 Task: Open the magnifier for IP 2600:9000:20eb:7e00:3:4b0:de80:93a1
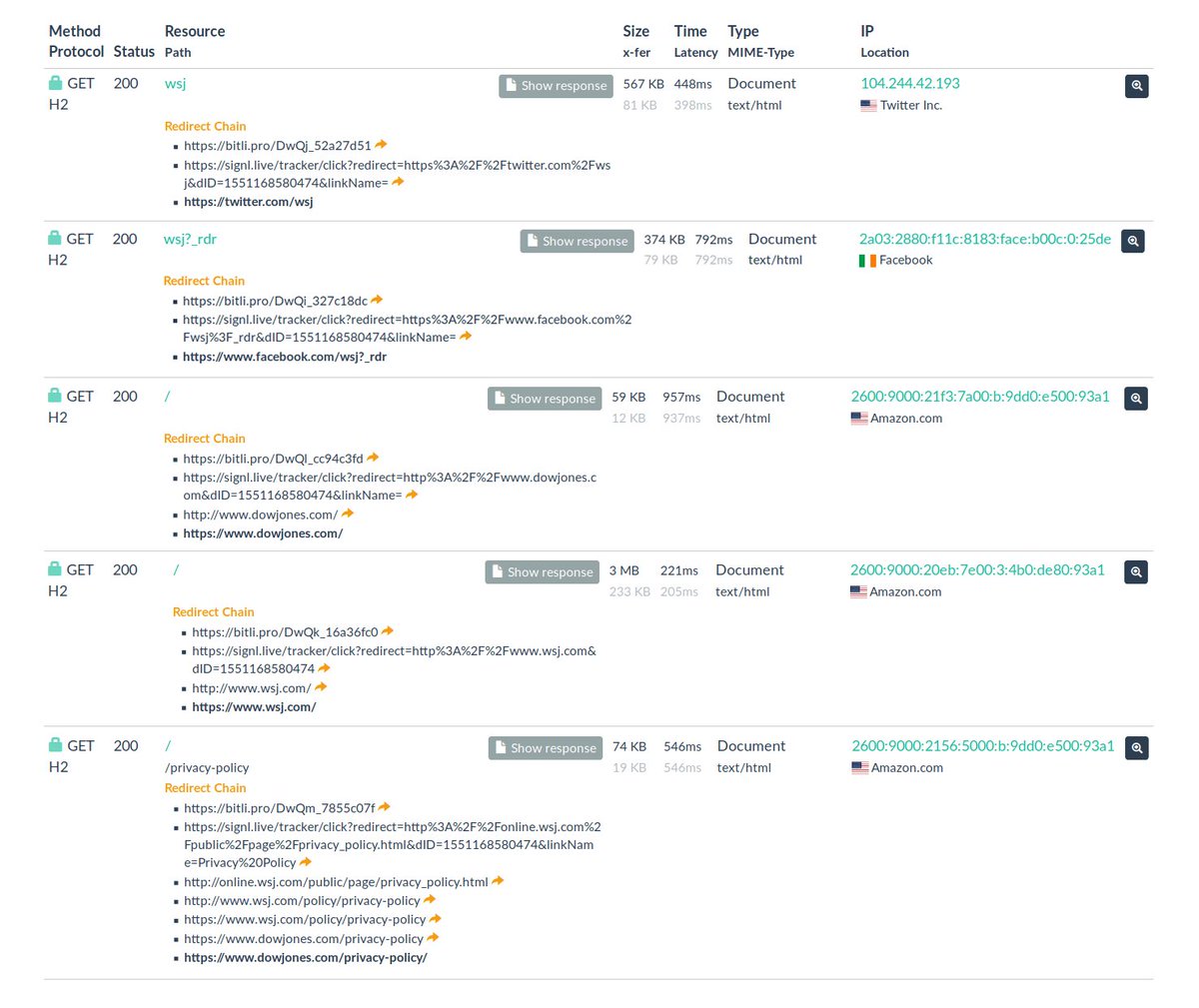[1136, 572]
